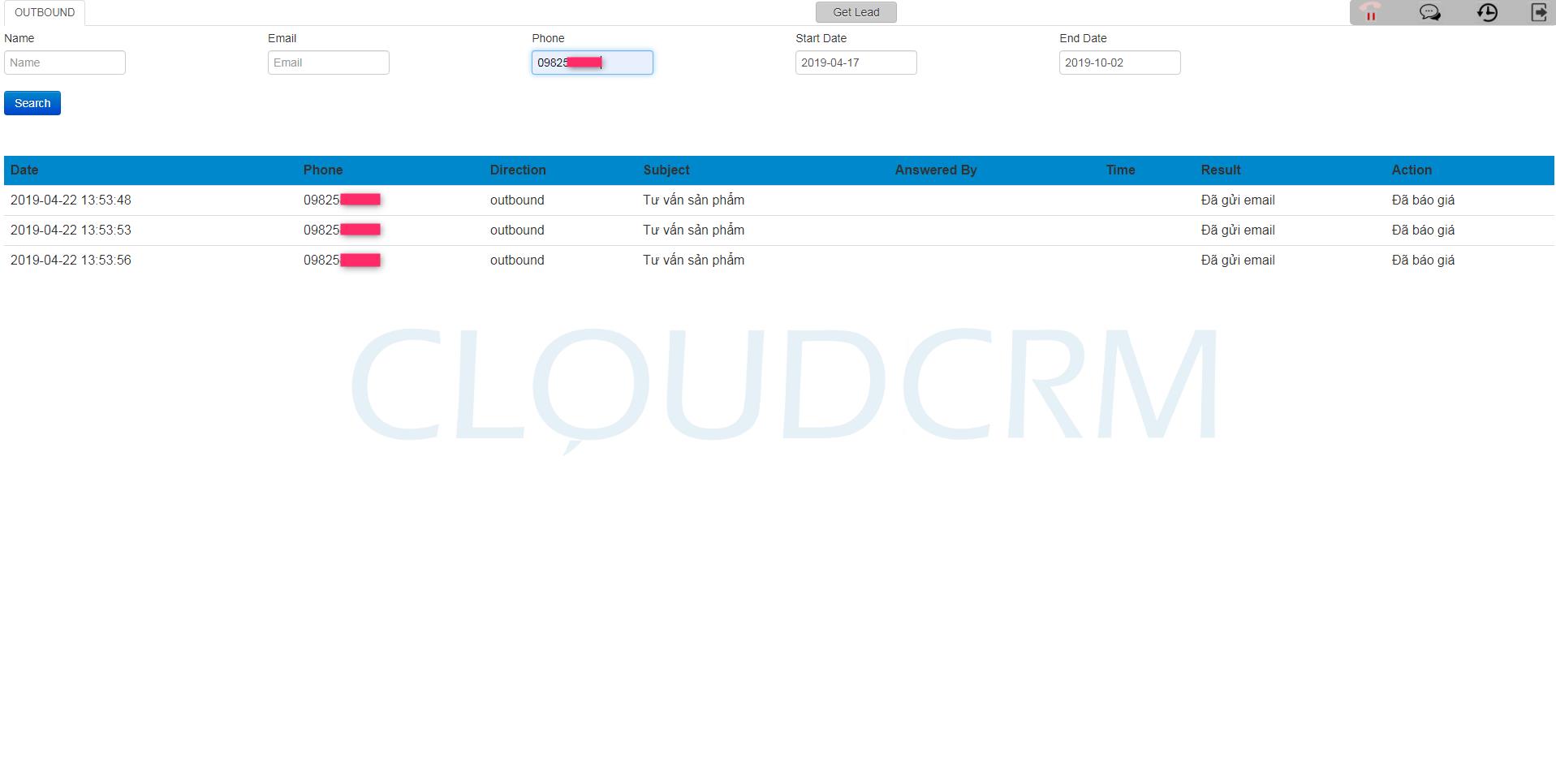Image resolution: width=1556 pixels, height=784 pixels.
Task: Click 'outbound' in the 13:53:53 row
Action: coord(517,230)
